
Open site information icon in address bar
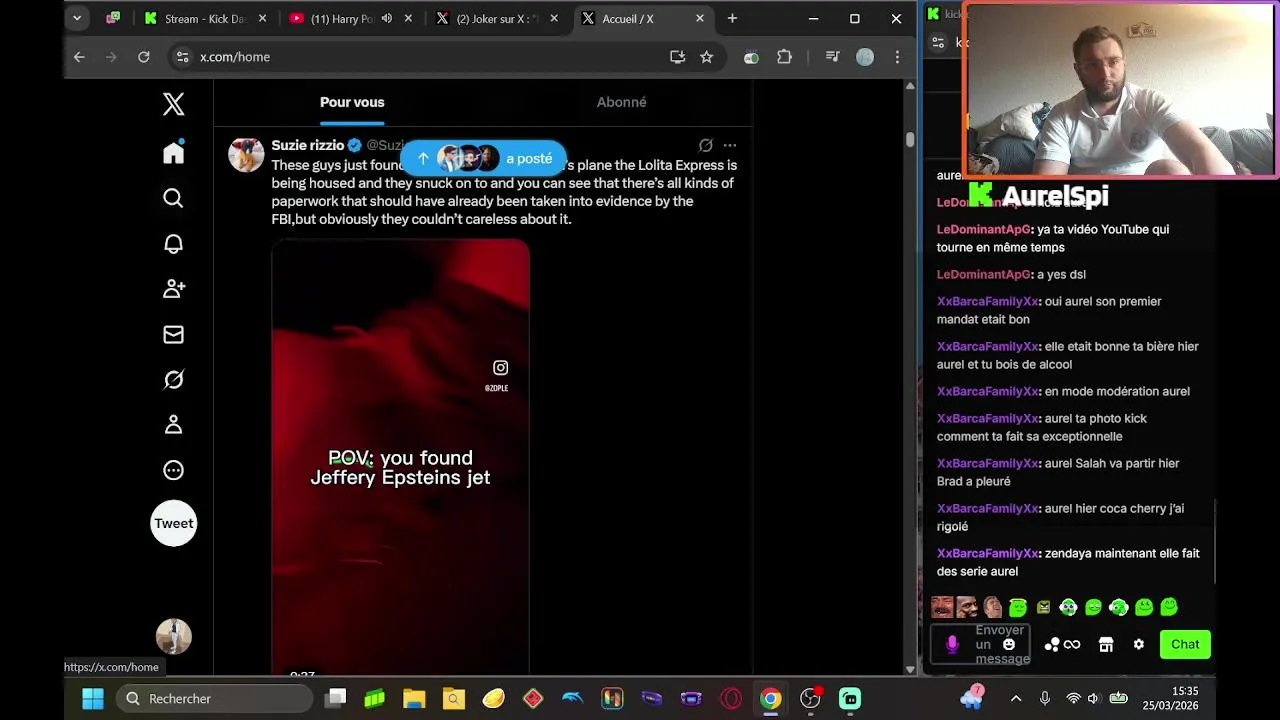click(x=182, y=57)
